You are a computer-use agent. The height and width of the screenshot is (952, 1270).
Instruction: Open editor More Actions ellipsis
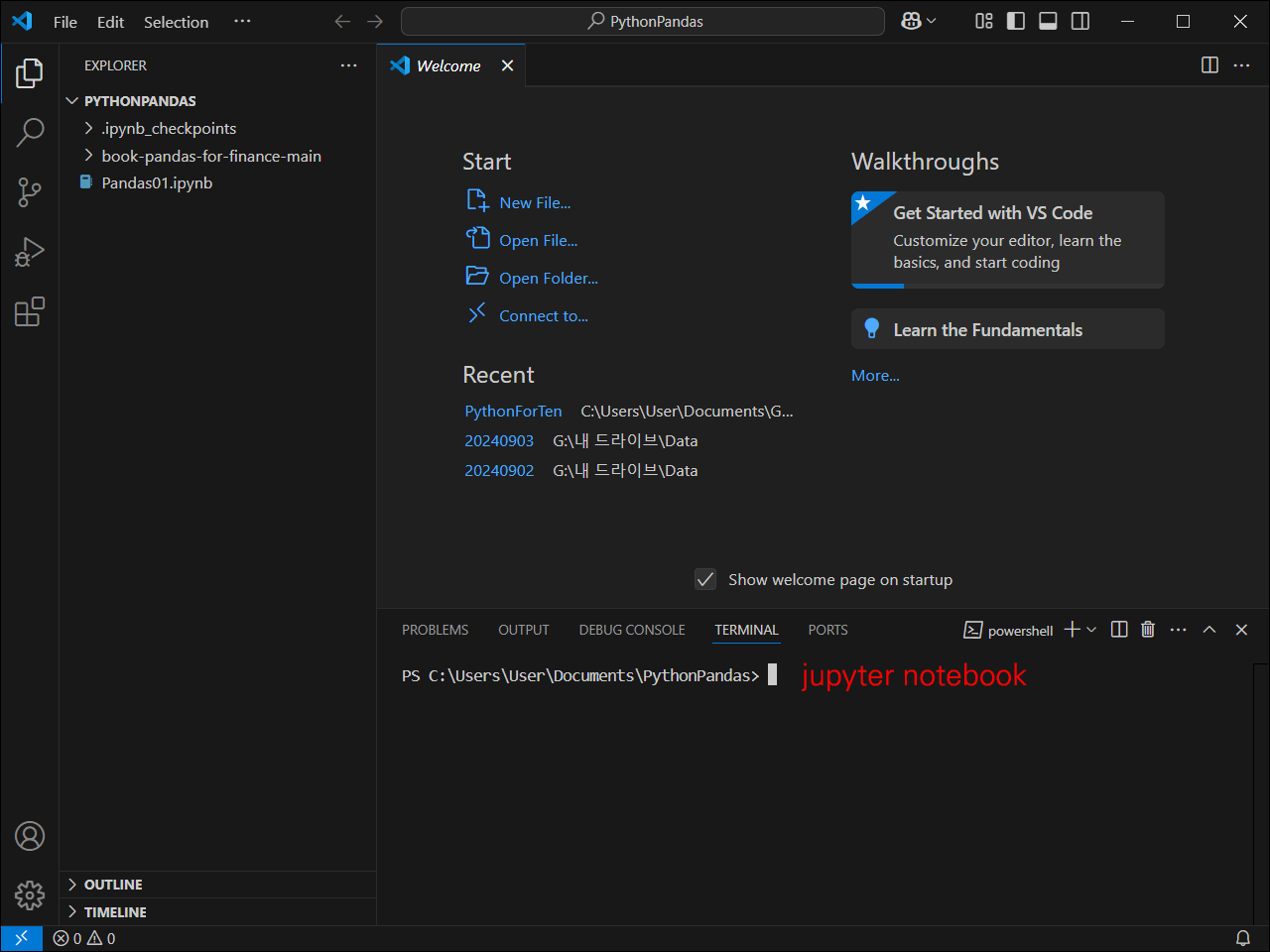(x=1241, y=64)
